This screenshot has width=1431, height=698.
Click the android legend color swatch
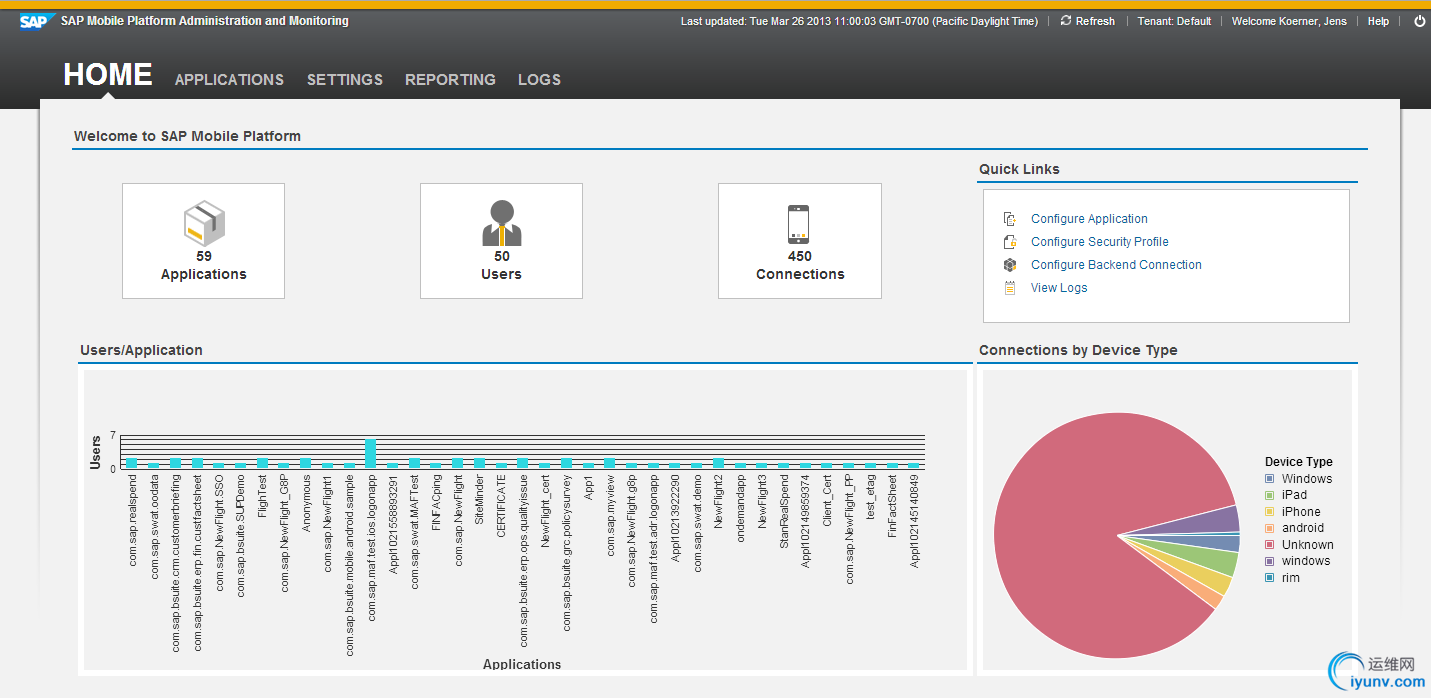tap(1270, 528)
